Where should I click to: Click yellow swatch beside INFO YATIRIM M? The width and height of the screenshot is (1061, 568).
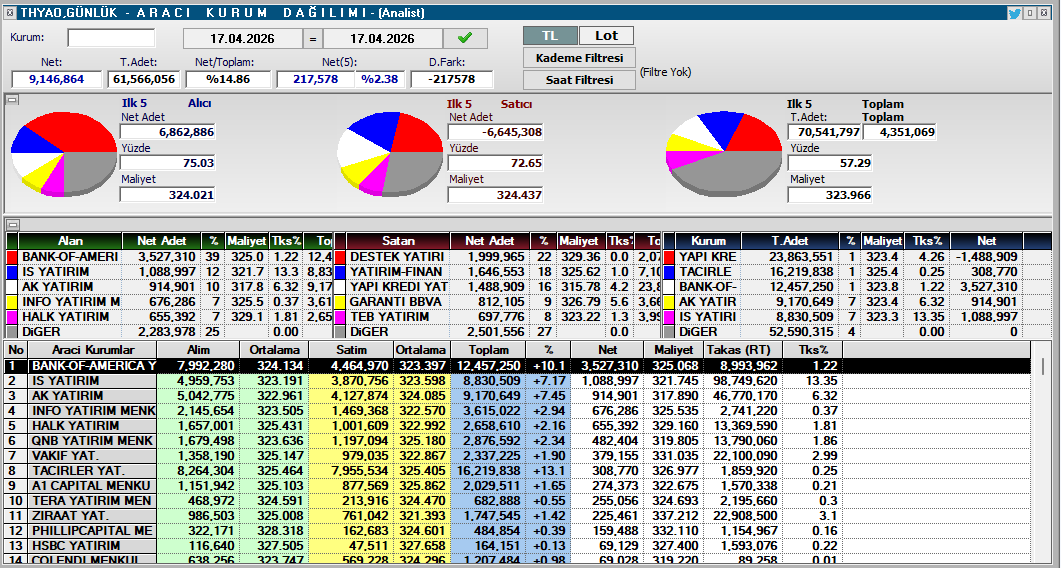click(x=12, y=302)
